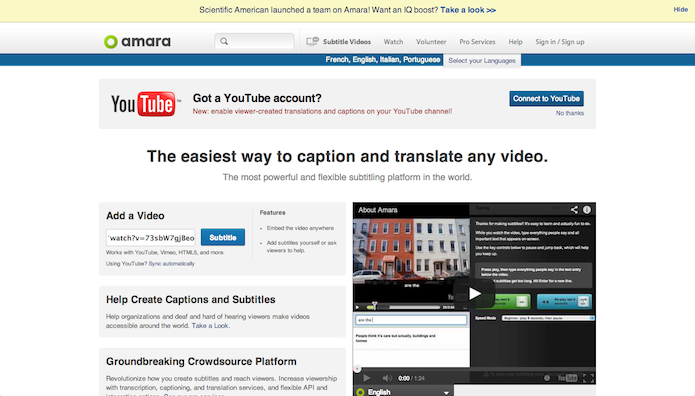Open the video on YouTube via the player logo
This screenshot has width=695, height=396.
[x=567, y=378]
